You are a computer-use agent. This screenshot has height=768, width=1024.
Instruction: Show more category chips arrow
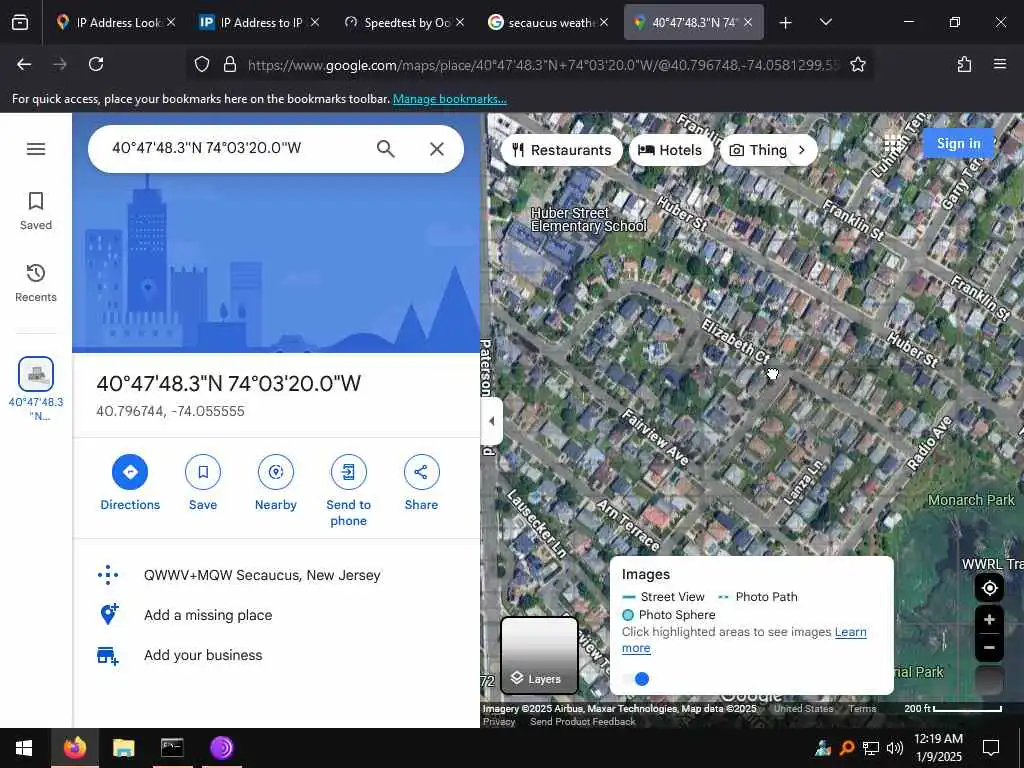802,150
